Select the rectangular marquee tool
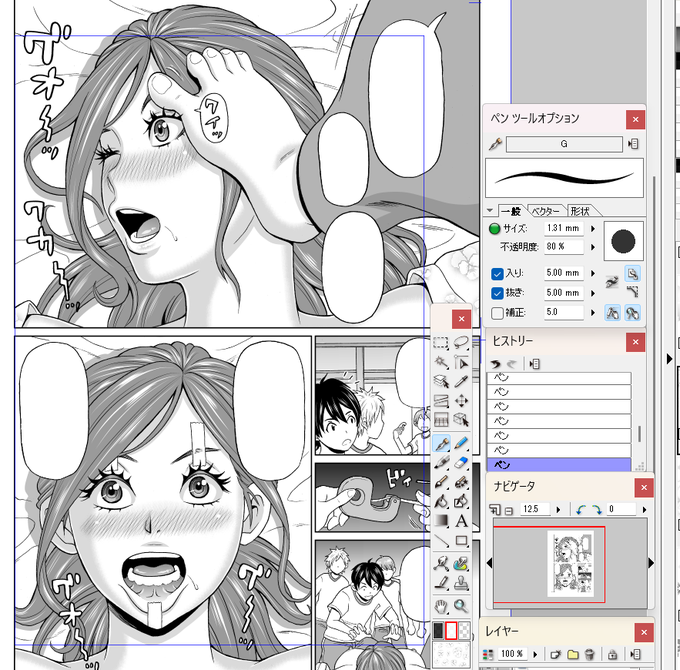 click(x=441, y=343)
